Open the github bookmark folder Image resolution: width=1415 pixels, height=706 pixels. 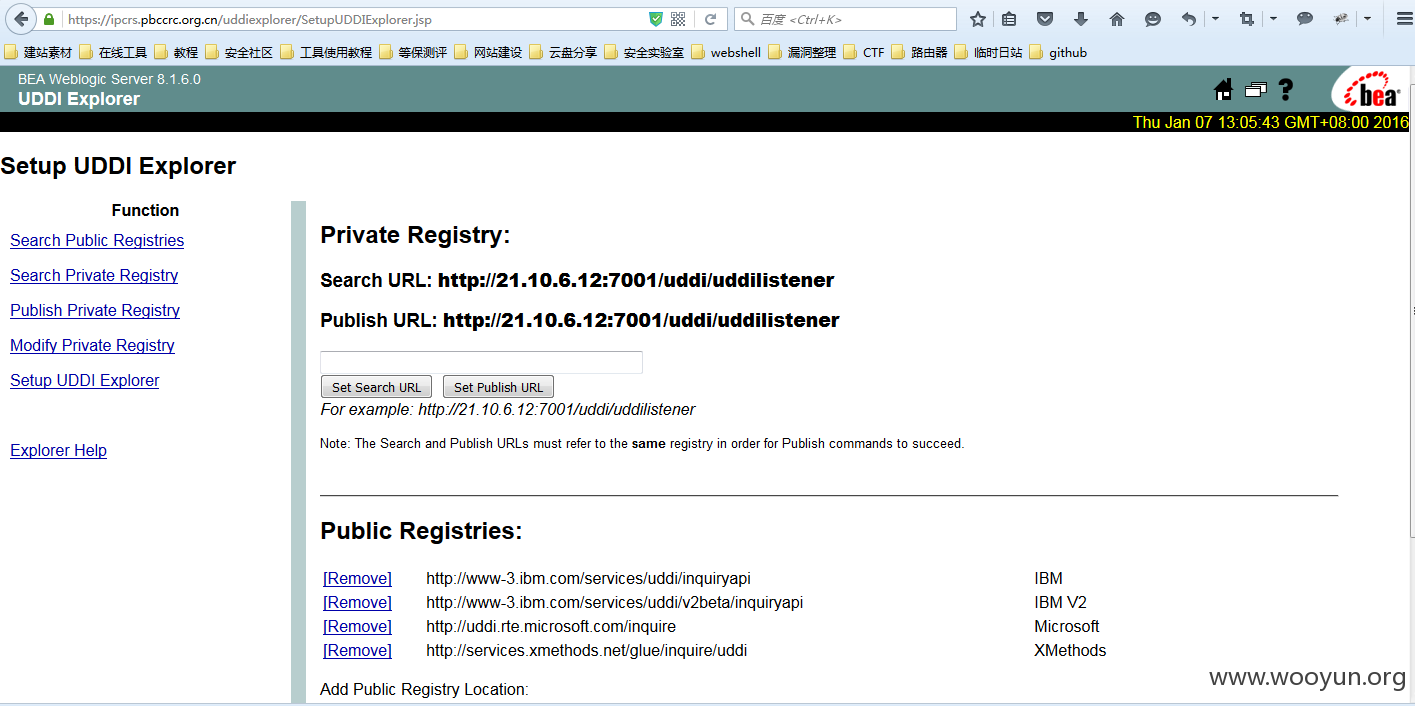pyautogui.click(x=1058, y=52)
